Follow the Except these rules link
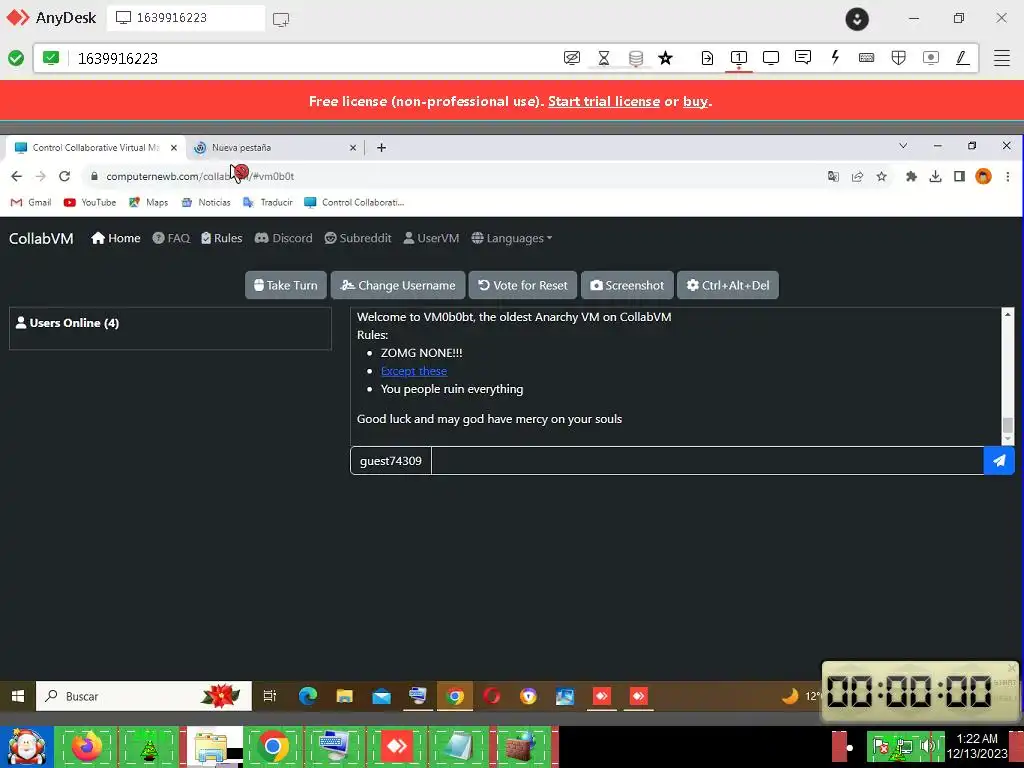This screenshot has height=768, width=1024. click(414, 371)
